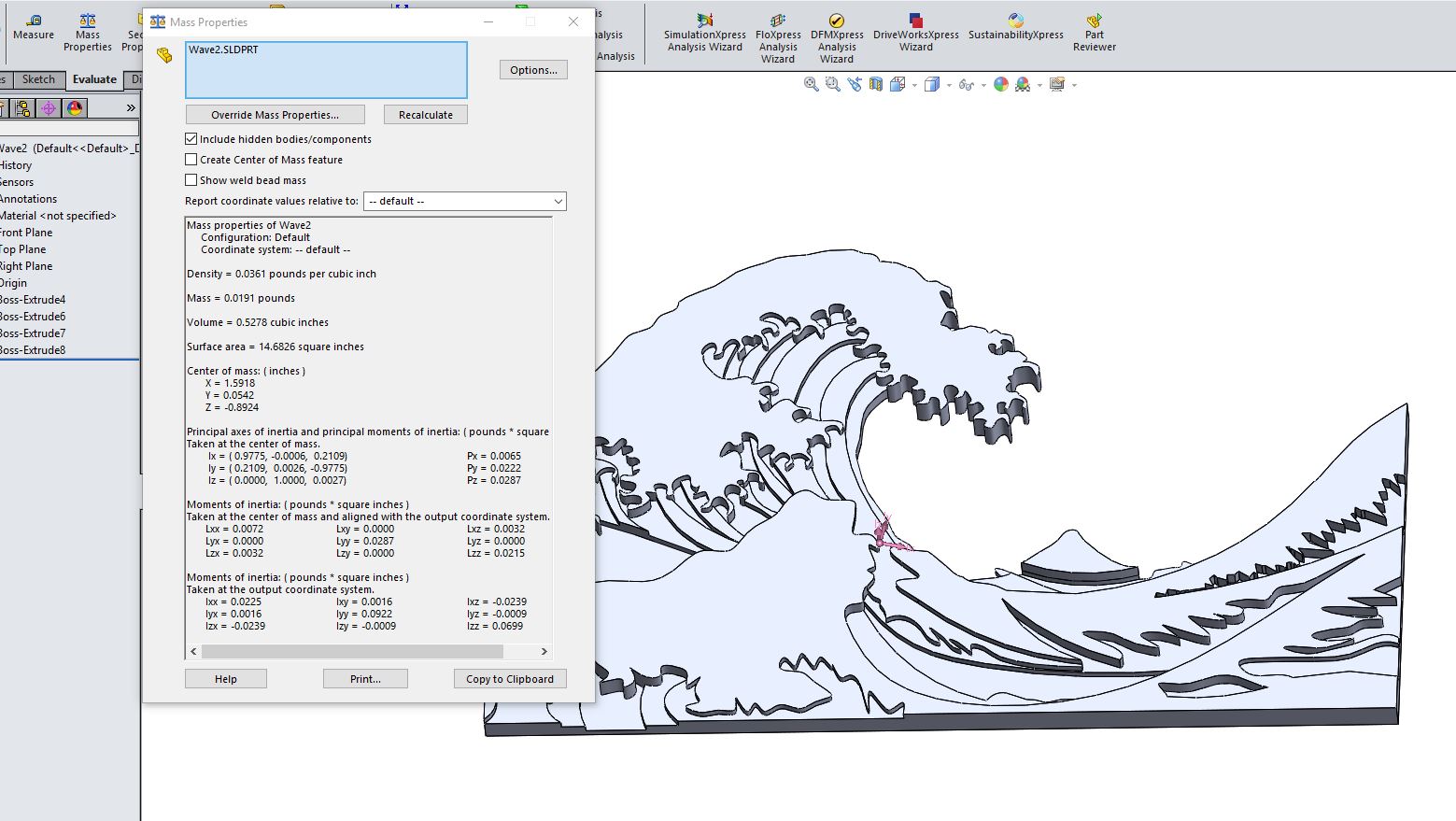Open Part Reviewer

point(1094,33)
